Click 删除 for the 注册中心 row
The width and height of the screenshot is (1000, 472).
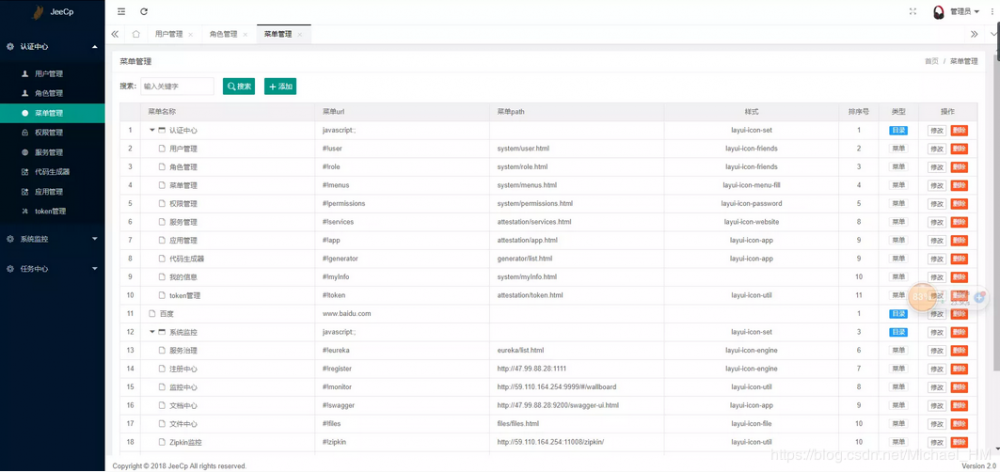point(959,369)
